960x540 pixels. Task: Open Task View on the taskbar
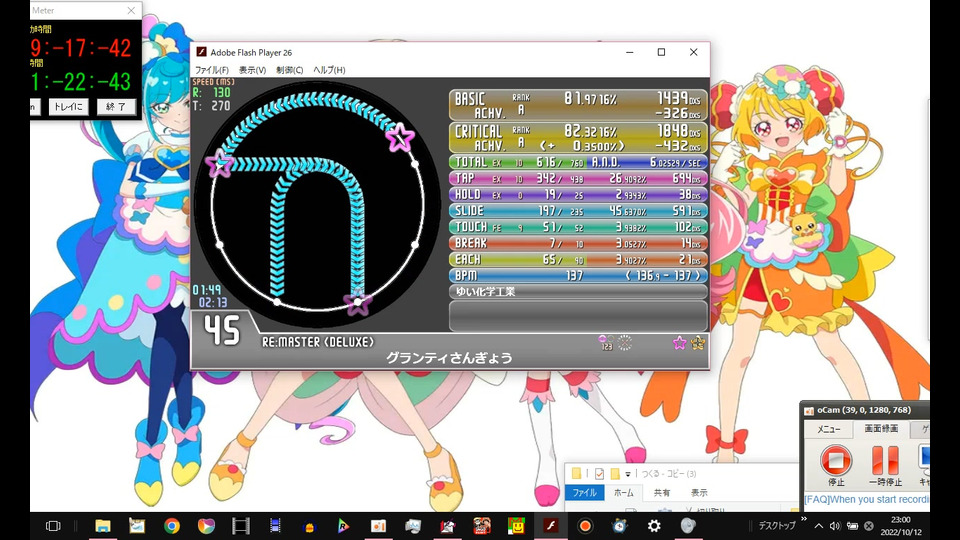[x=53, y=526]
